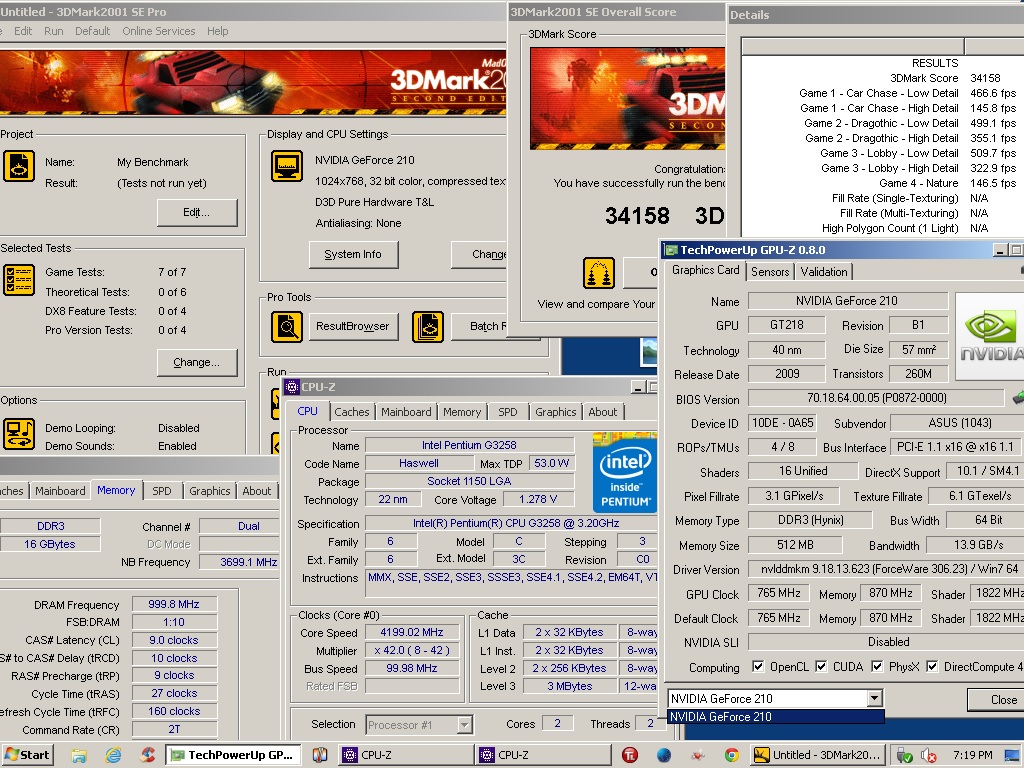Open the Online Services menu

159,31
